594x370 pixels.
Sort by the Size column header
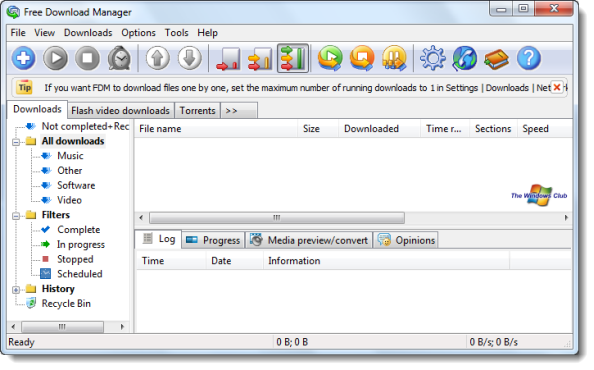[317, 129]
